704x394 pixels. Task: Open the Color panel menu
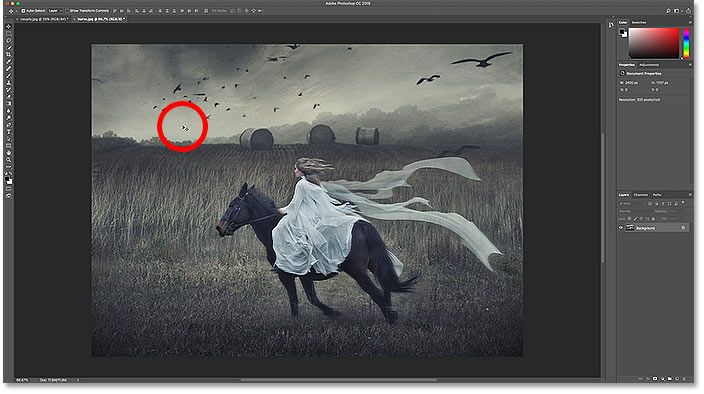(x=690, y=22)
